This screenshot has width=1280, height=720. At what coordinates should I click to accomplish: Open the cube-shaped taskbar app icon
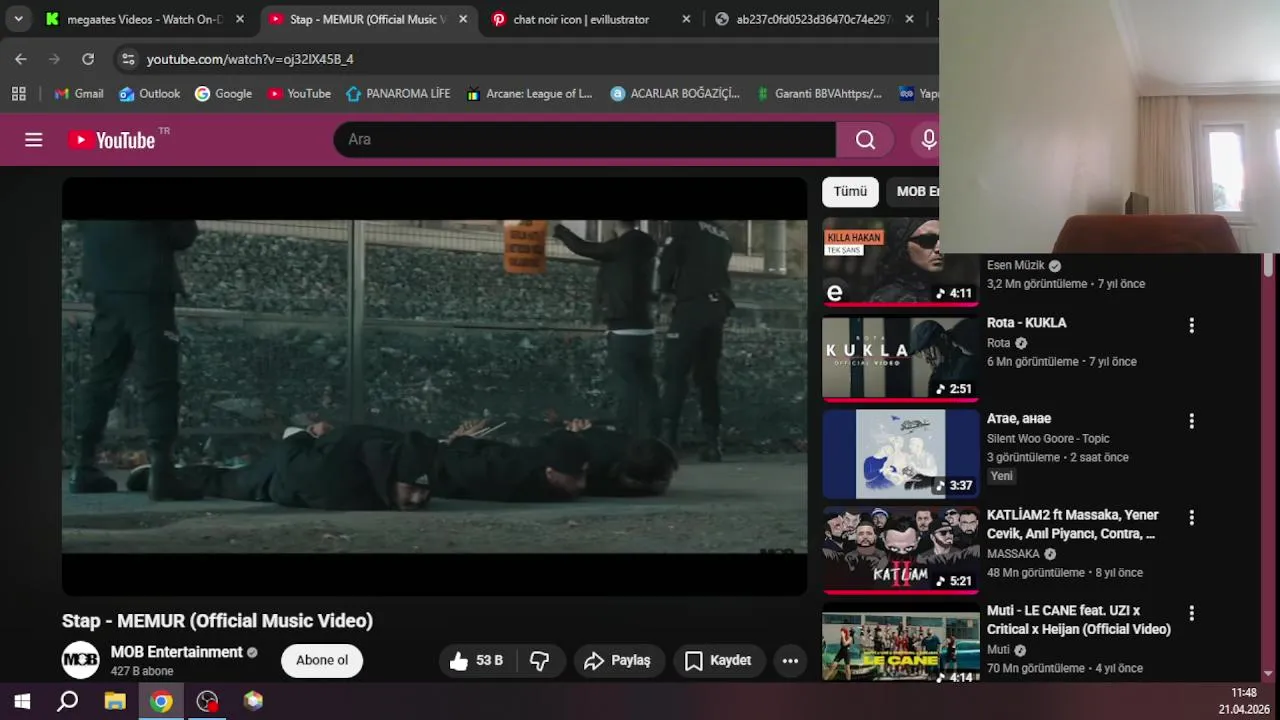253,701
